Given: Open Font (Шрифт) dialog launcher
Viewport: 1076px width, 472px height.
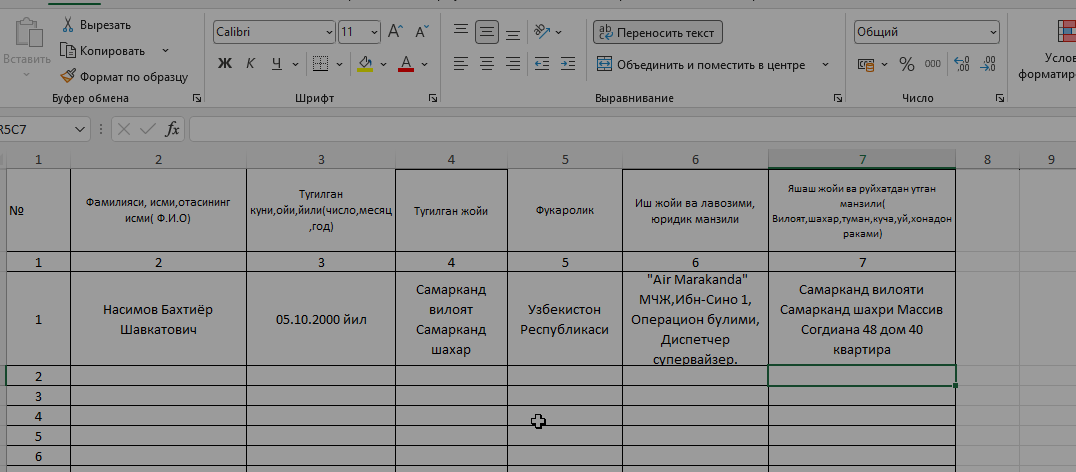Looking at the screenshot, I should click(433, 99).
